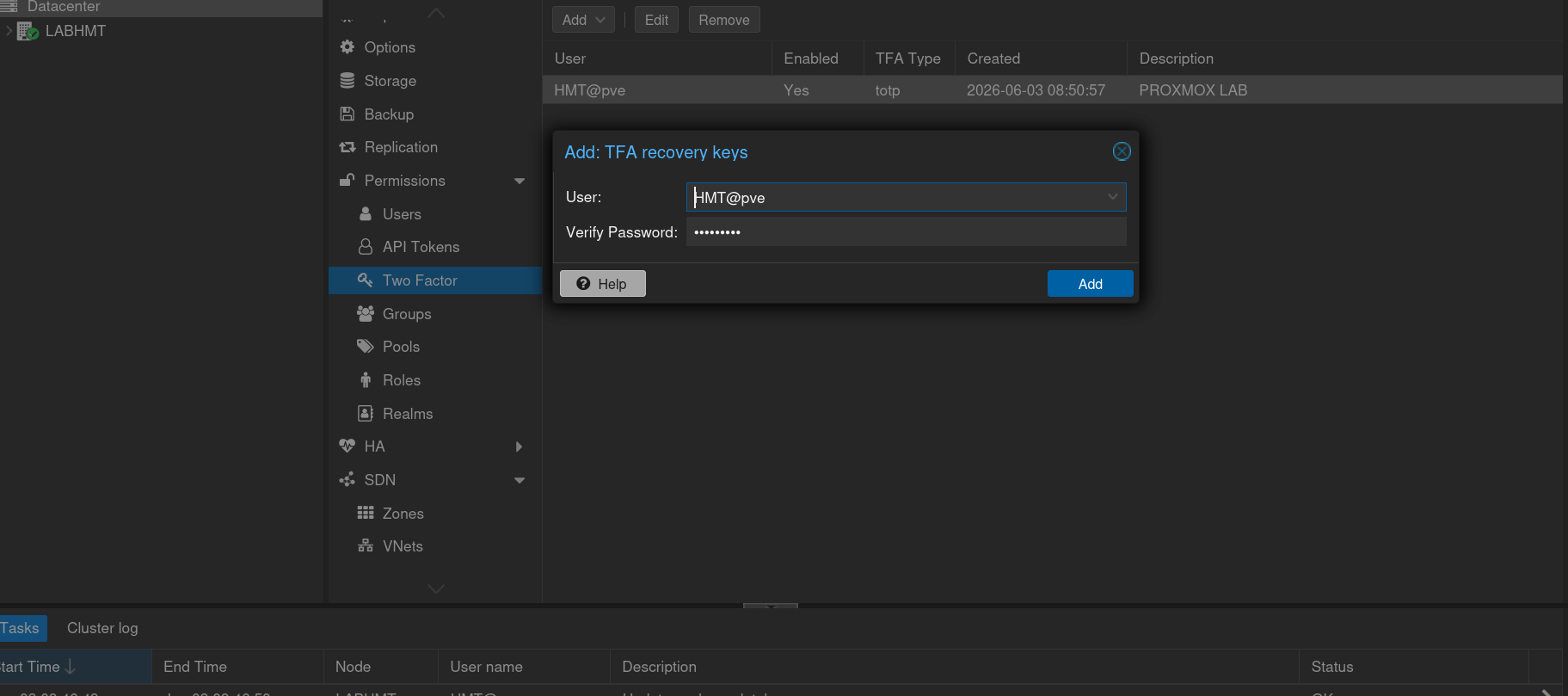Expand the HA section arrow

tap(519, 447)
